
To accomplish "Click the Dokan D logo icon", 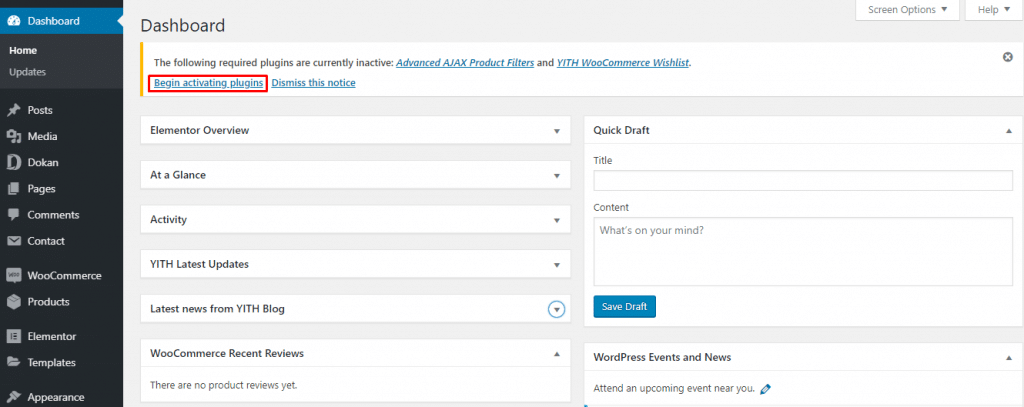I will point(14,163).
